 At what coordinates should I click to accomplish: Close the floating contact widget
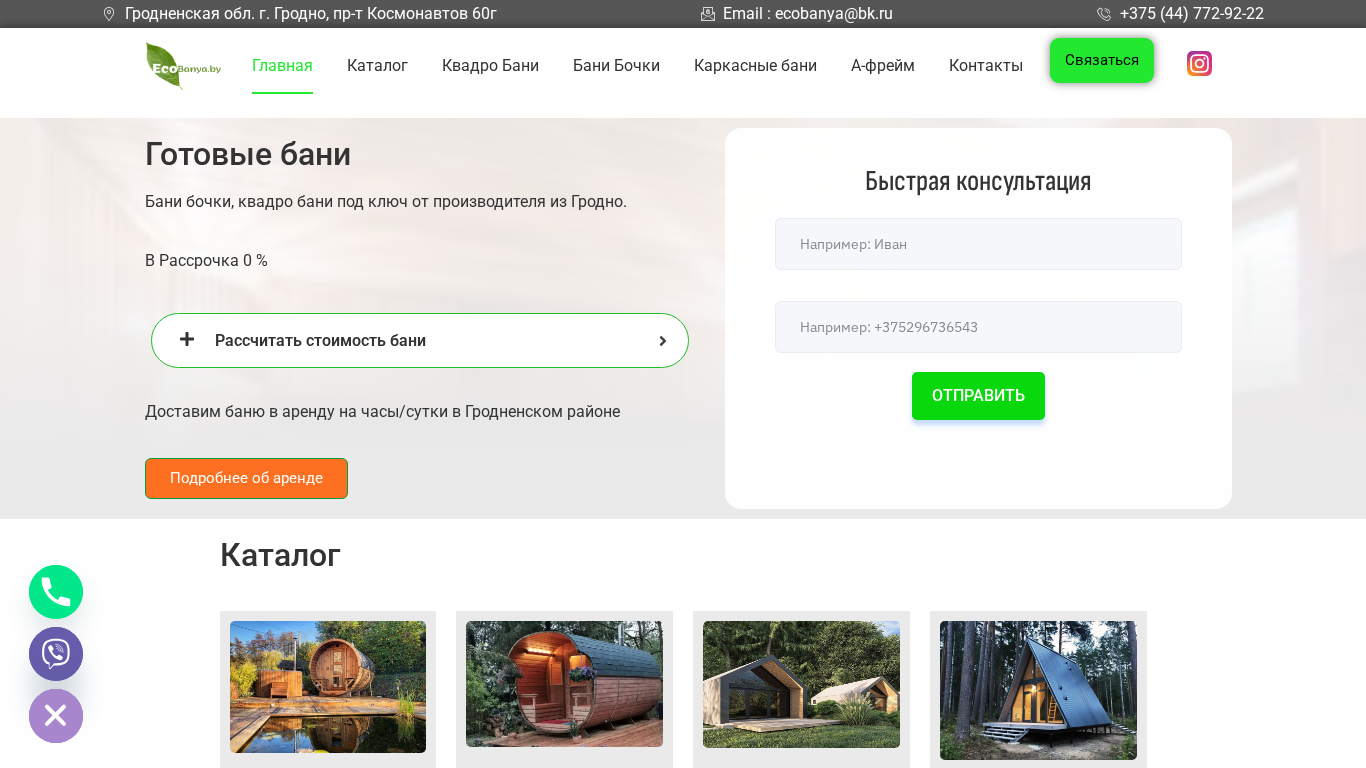coord(56,716)
